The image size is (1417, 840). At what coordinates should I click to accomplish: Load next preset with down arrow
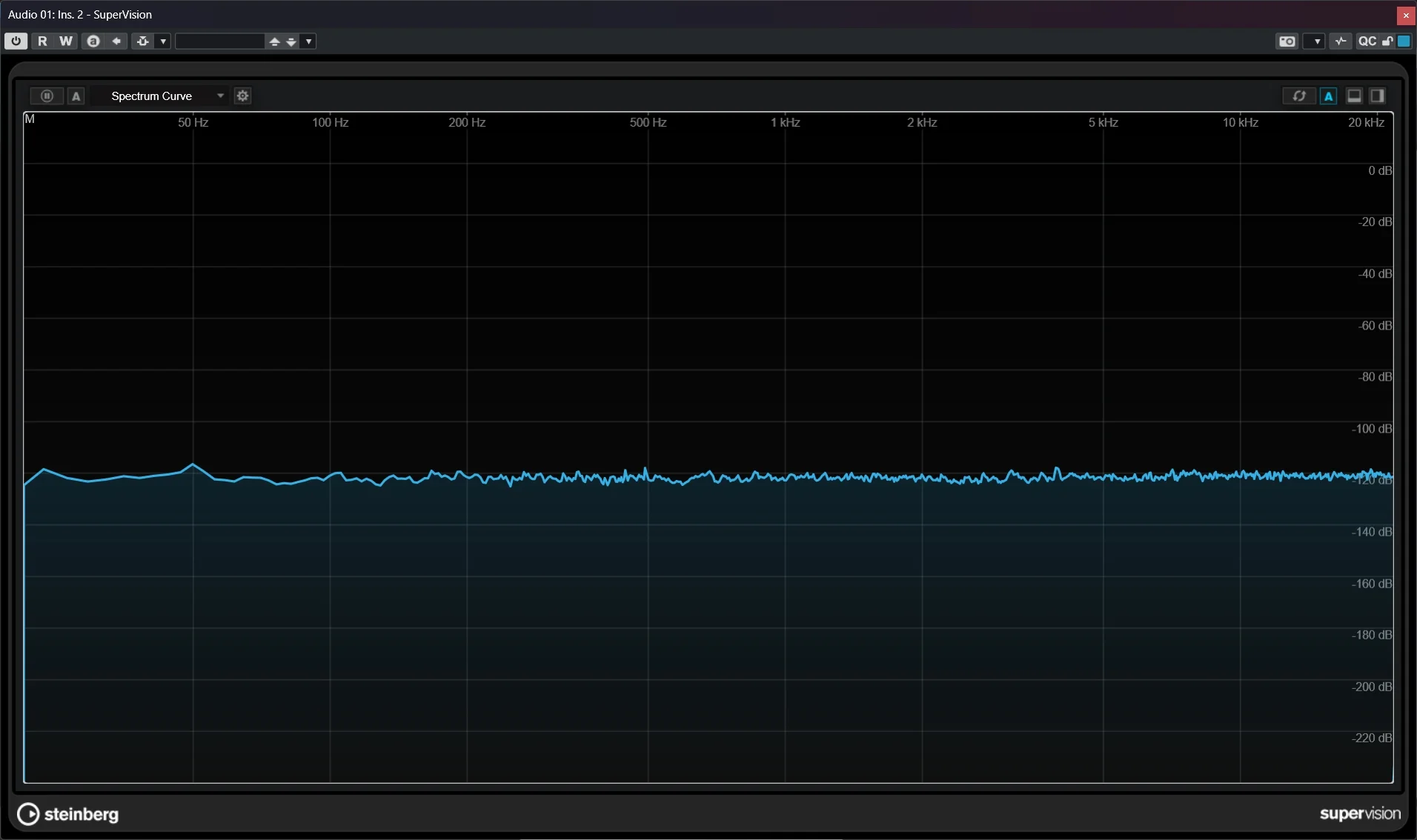[x=291, y=41]
